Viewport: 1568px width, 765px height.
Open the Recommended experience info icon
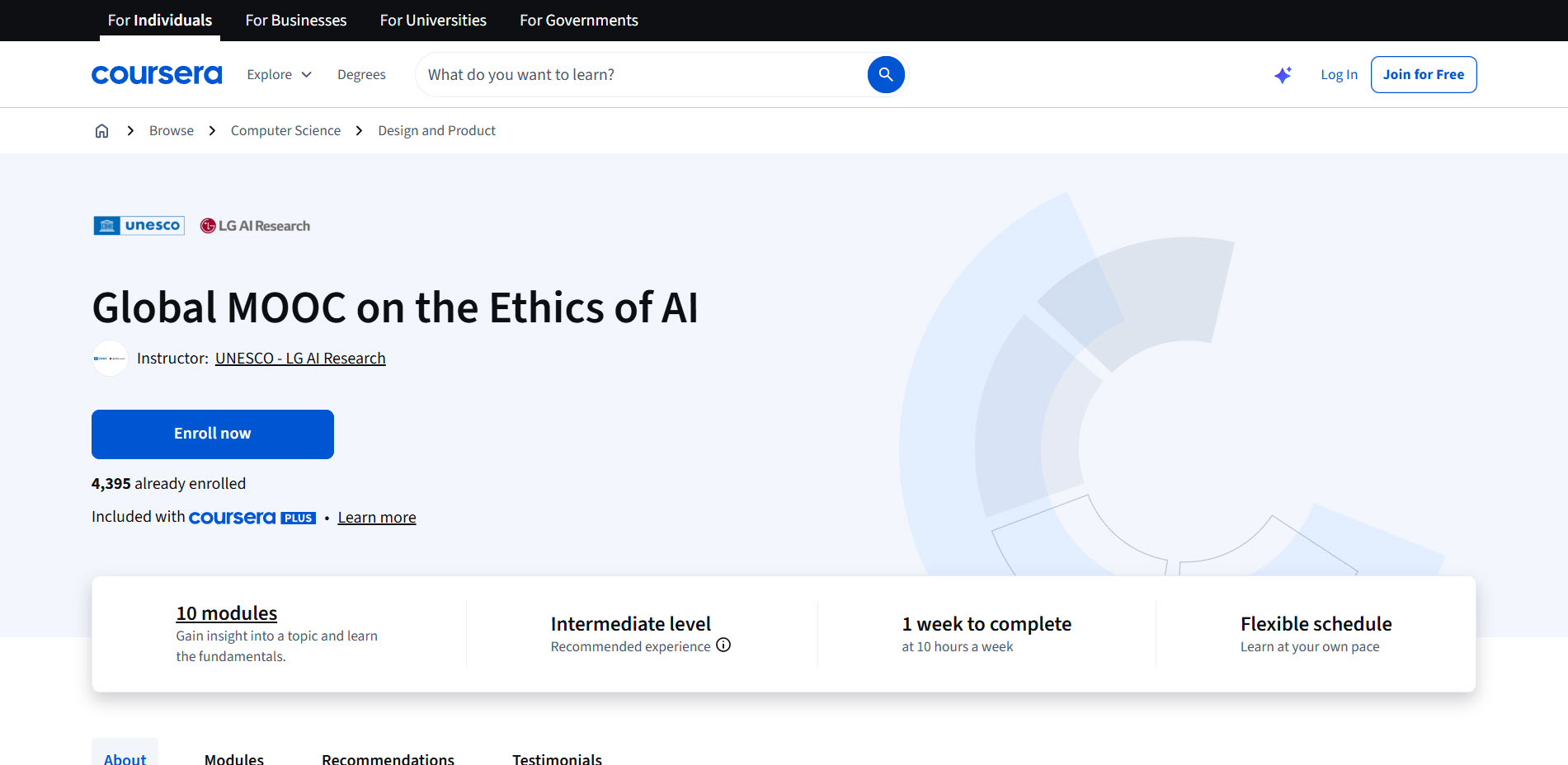723,645
